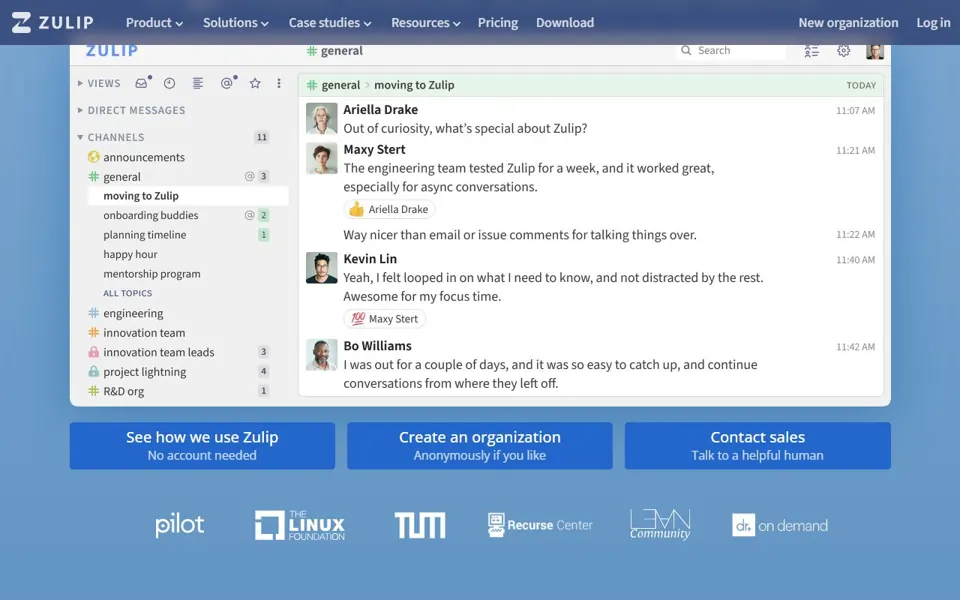Click the profile avatar in the header
The width and height of the screenshot is (960, 600).
pos(875,51)
